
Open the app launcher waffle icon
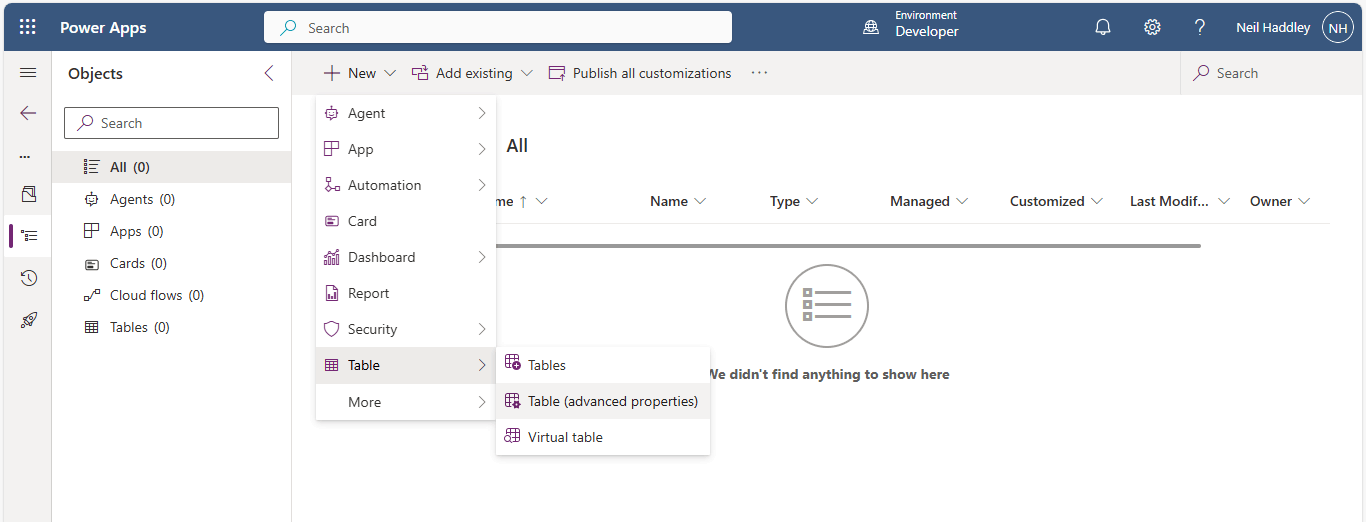[28, 27]
